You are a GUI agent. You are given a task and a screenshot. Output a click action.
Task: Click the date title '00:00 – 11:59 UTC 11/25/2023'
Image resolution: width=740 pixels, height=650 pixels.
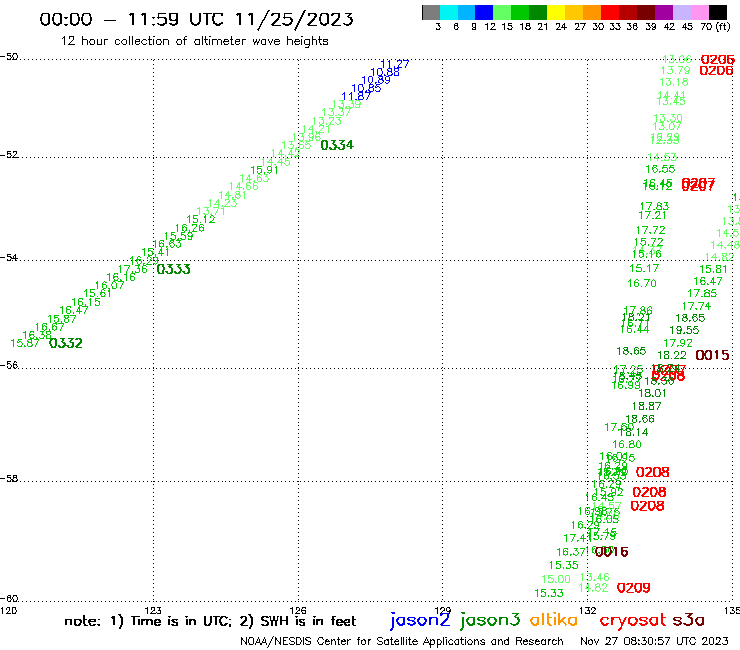[x=196, y=20]
